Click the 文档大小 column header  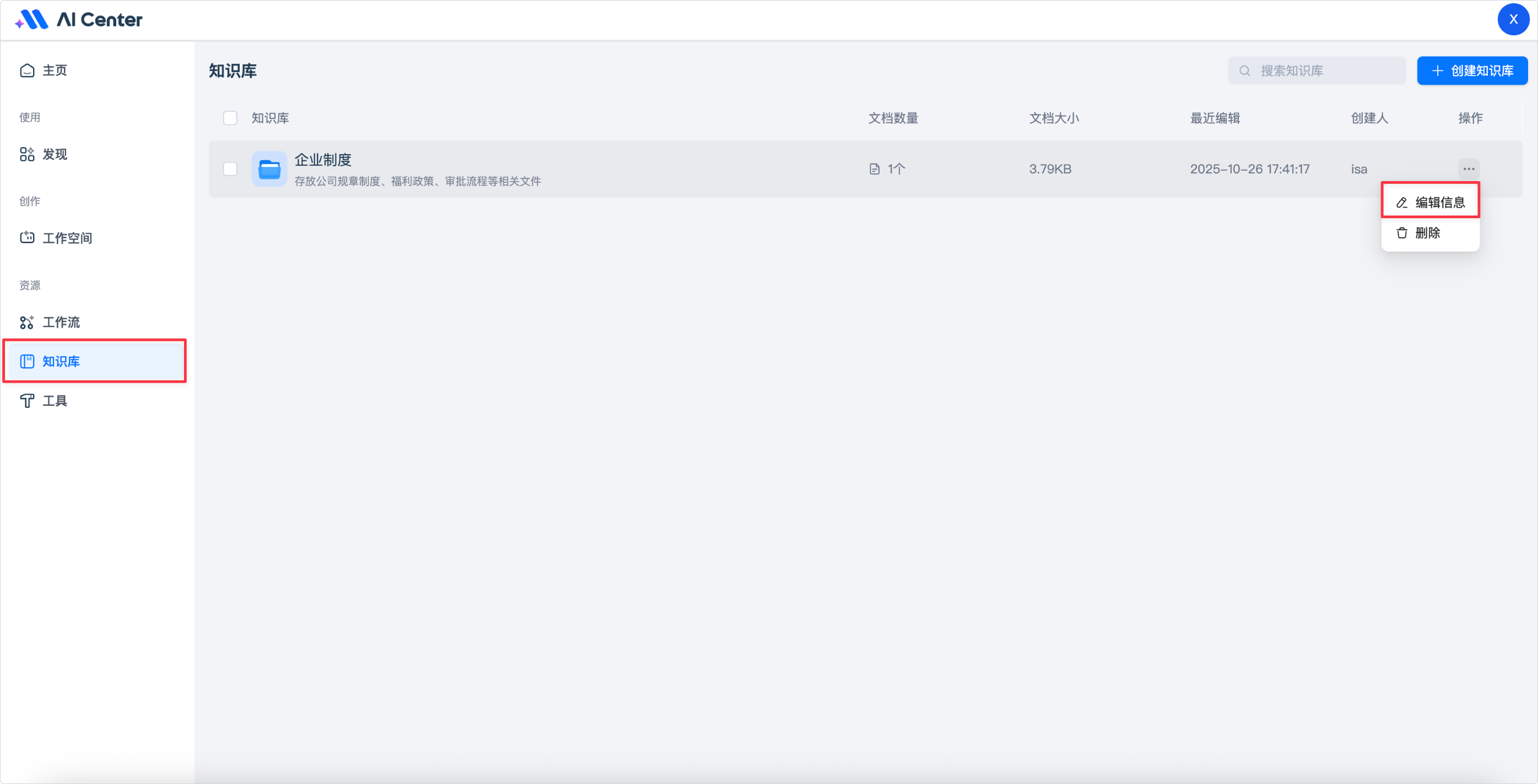[1054, 118]
